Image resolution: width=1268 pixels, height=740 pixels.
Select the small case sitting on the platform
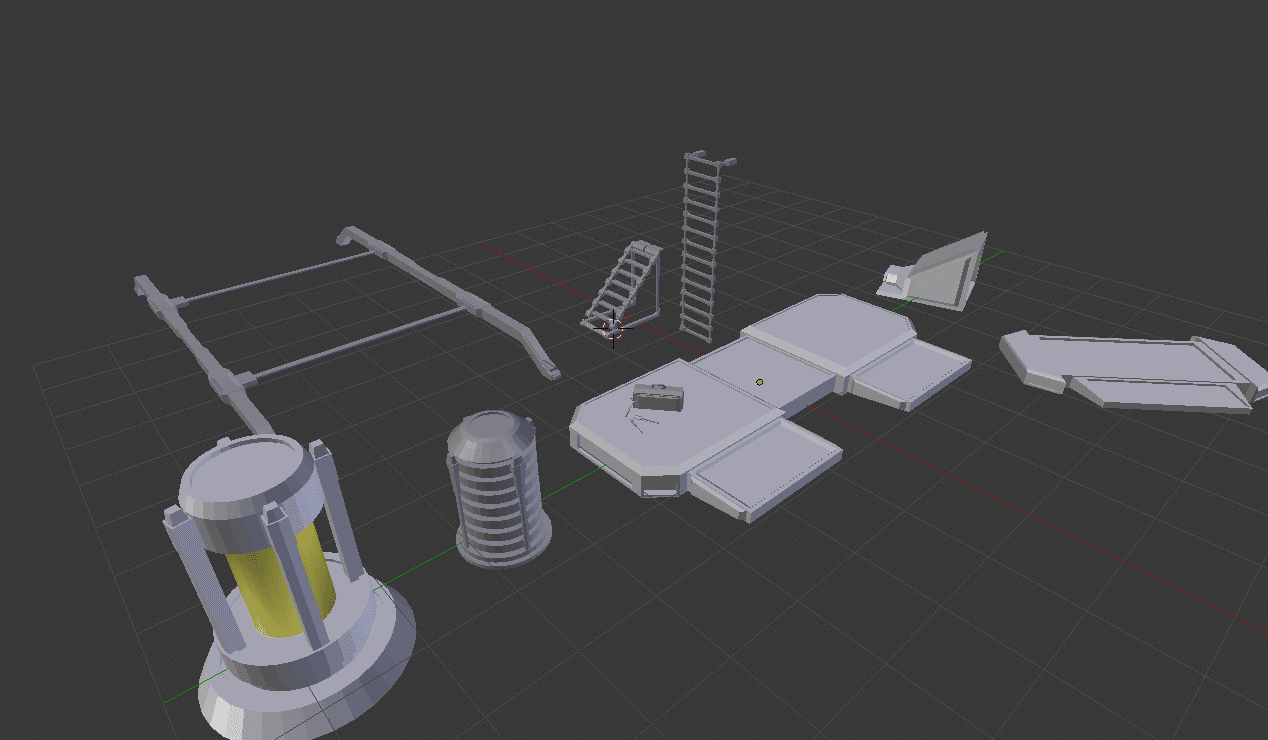(658, 398)
